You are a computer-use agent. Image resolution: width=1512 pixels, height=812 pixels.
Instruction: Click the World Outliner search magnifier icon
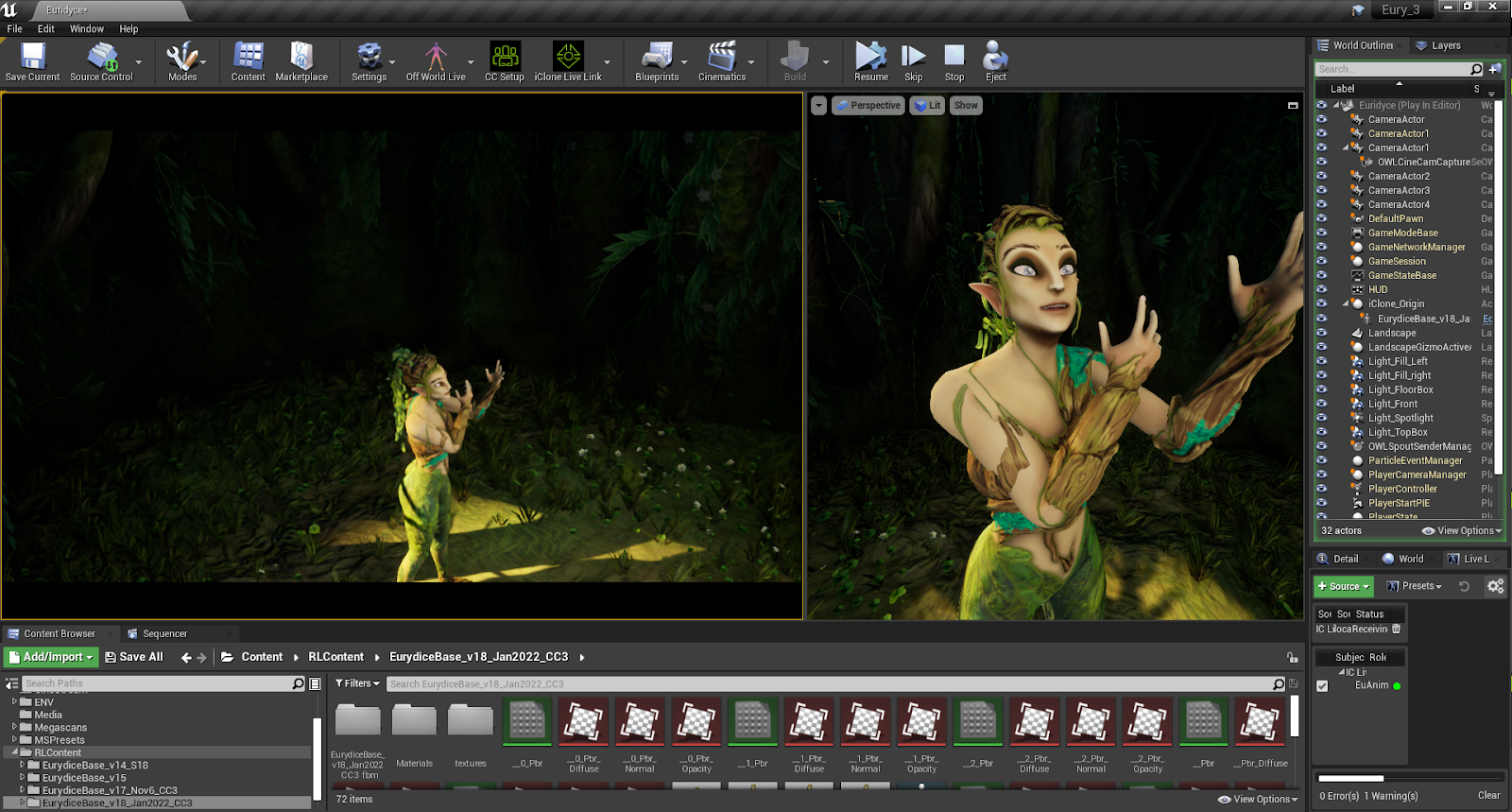coord(1476,69)
